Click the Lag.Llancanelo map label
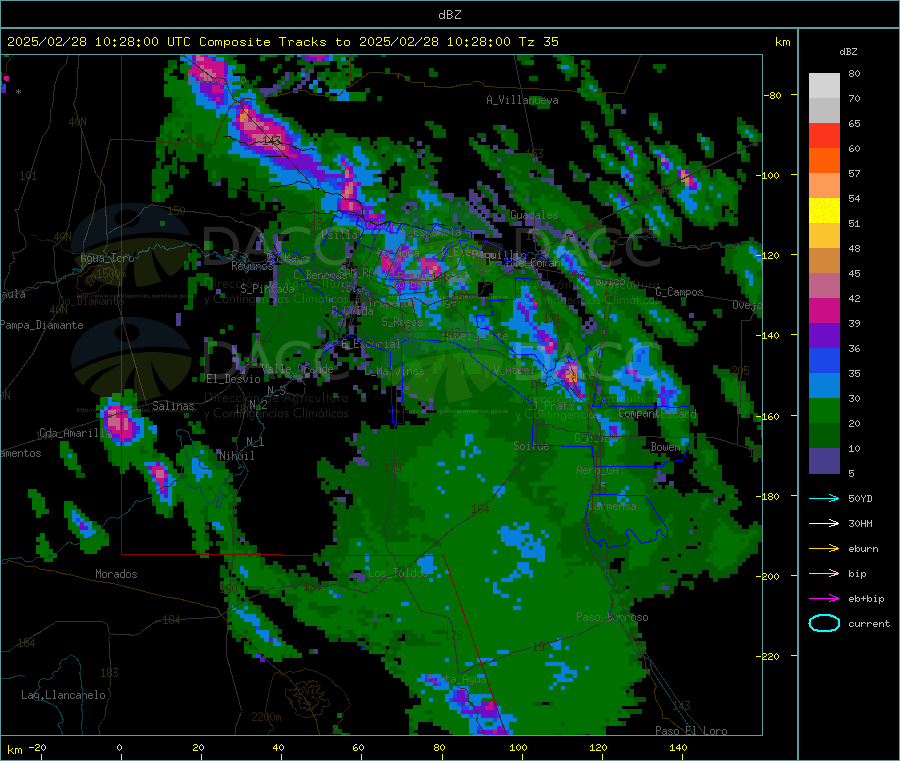 (x=63, y=695)
